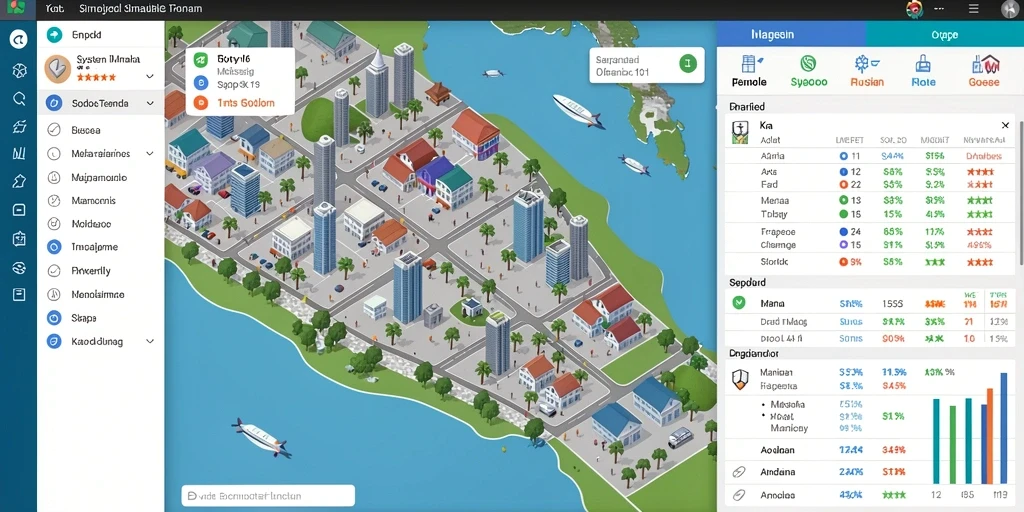This screenshot has height=512, width=1024.
Task: Click the blue Rote icon
Action: point(923,63)
